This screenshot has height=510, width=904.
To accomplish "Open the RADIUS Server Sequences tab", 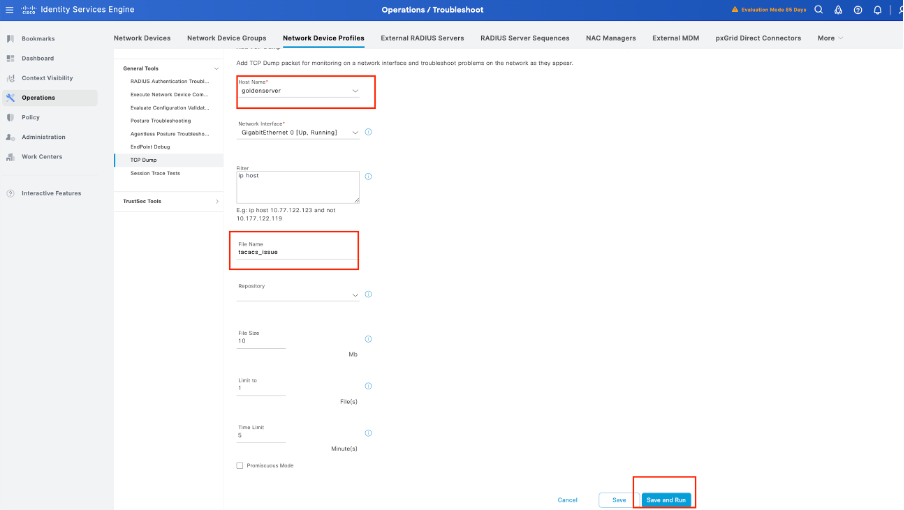I will point(525,38).
